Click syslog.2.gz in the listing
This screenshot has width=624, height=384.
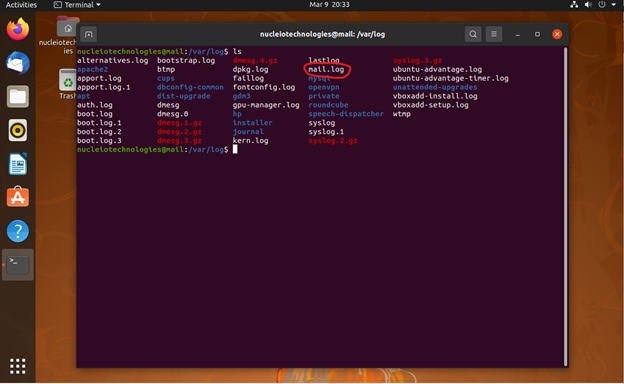tap(333, 140)
